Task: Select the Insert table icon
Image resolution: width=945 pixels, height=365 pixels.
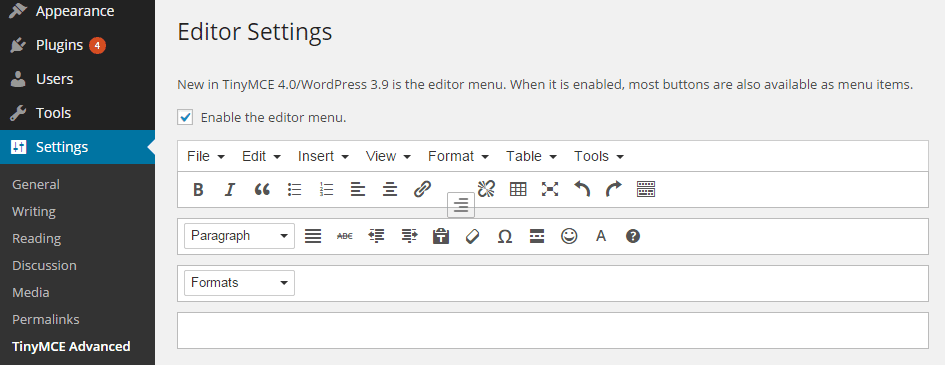Action: pyautogui.click(x=518, y=190)
